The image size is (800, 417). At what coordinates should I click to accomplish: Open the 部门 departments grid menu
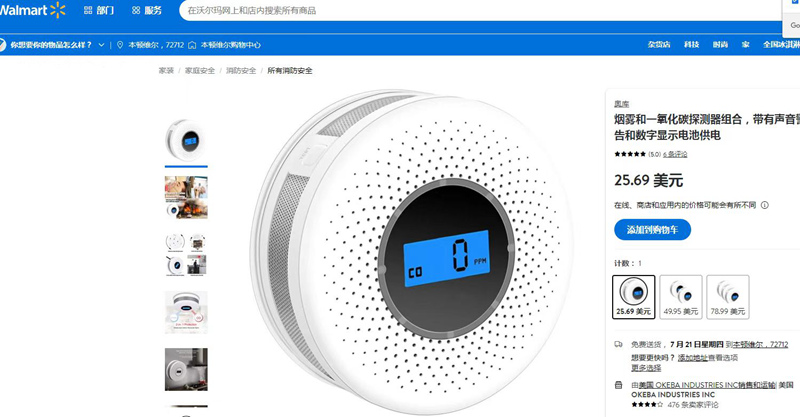tap(99, 10)
